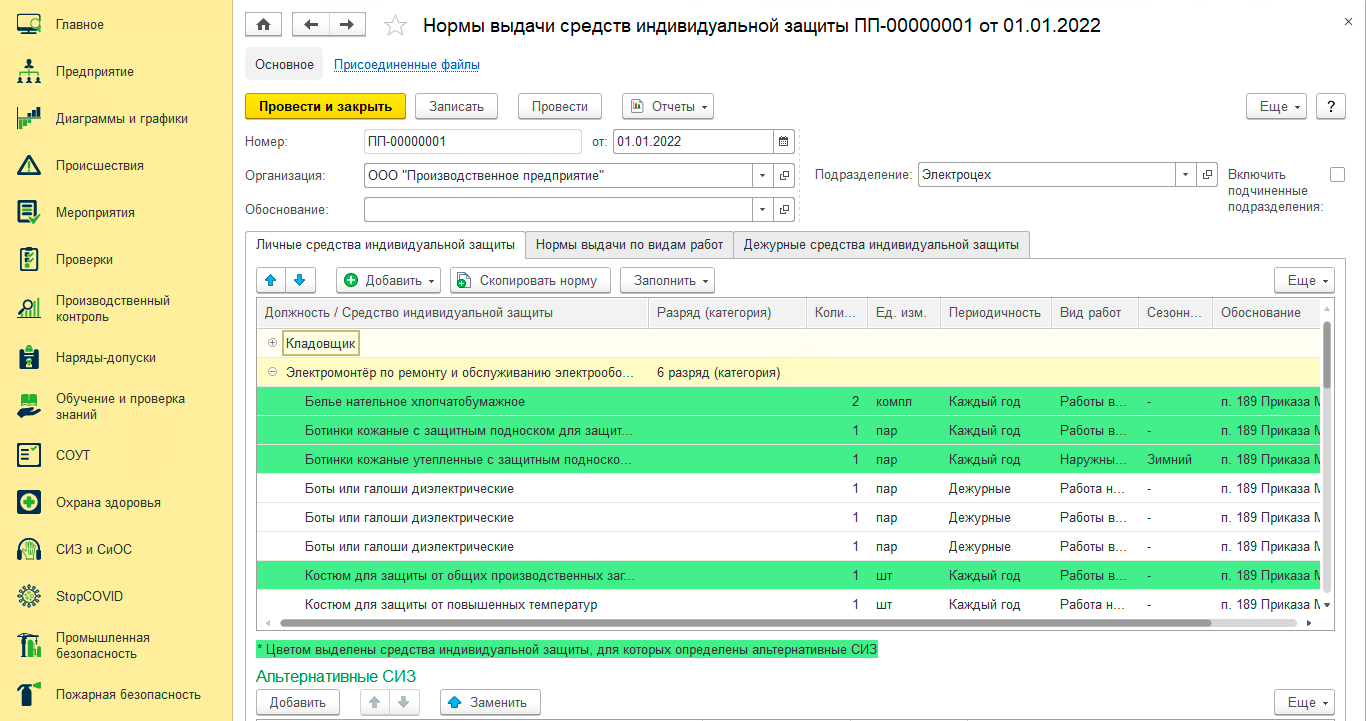Open the Мероприятия sidebar icon
Image resolution: width=1366 pixels, height=721 pixels.
click(x=29, y=212)
